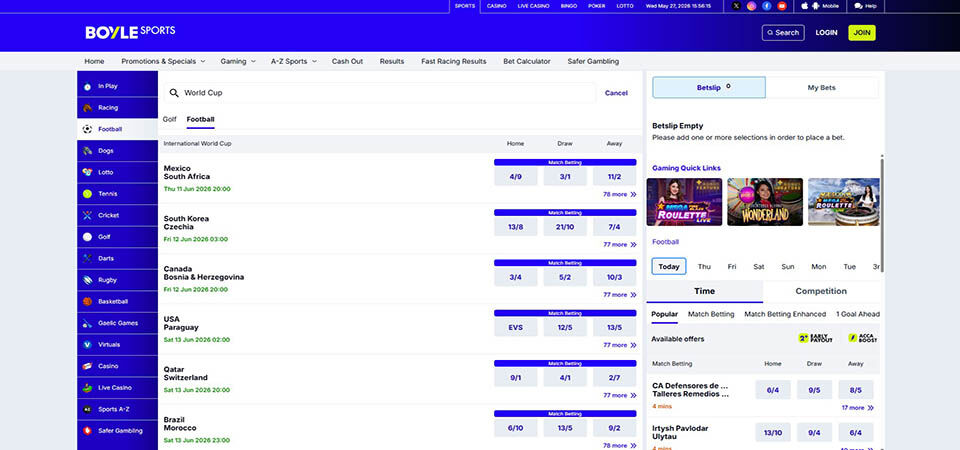Image resolution: width=960 pixels, height=450 pixels.
Task: Select Safer Gambling in the sidebar
Action: tap(118, 430)
